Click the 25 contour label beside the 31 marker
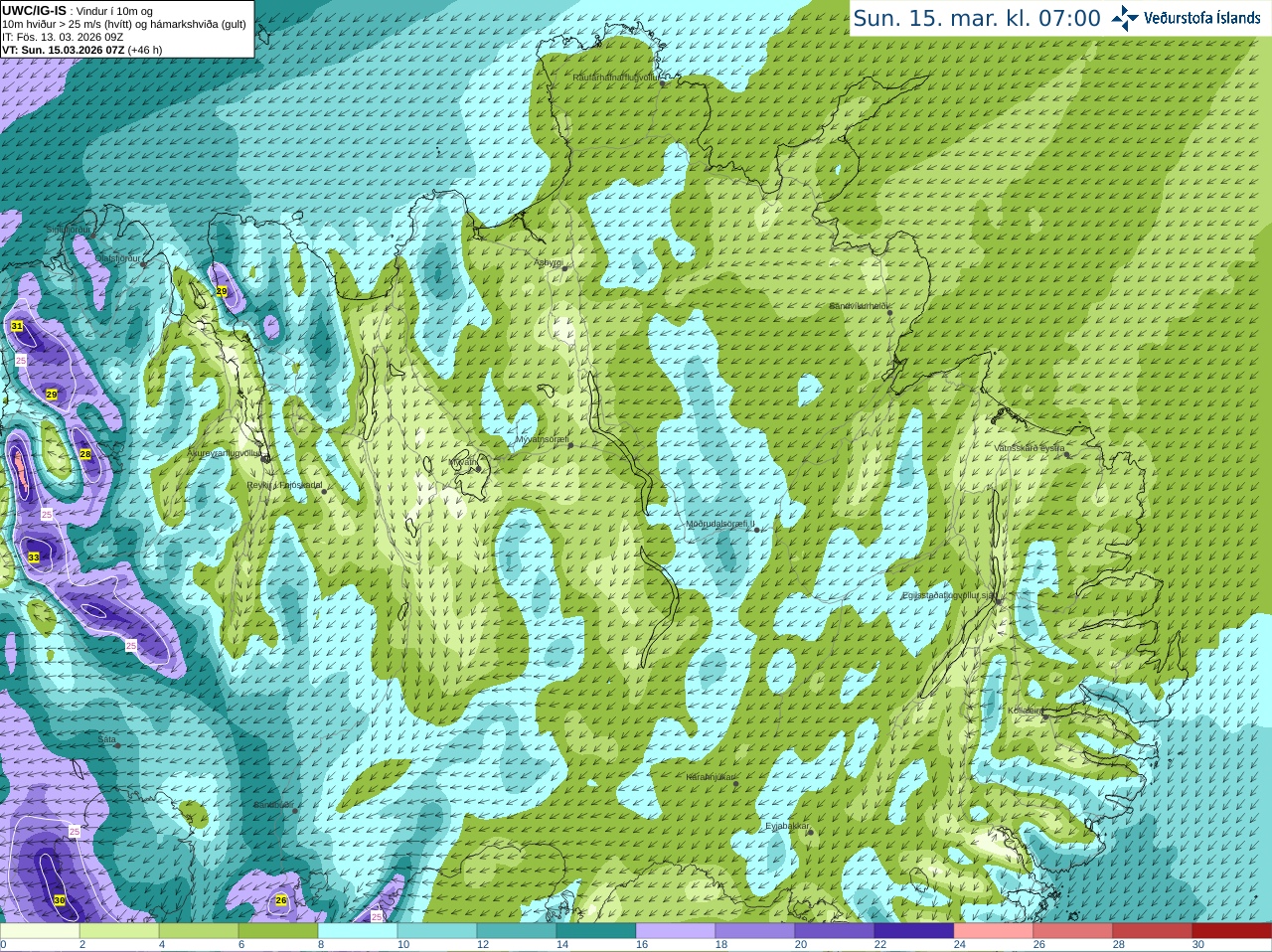This screenshot has width=1272, height=952. point(21,360)
